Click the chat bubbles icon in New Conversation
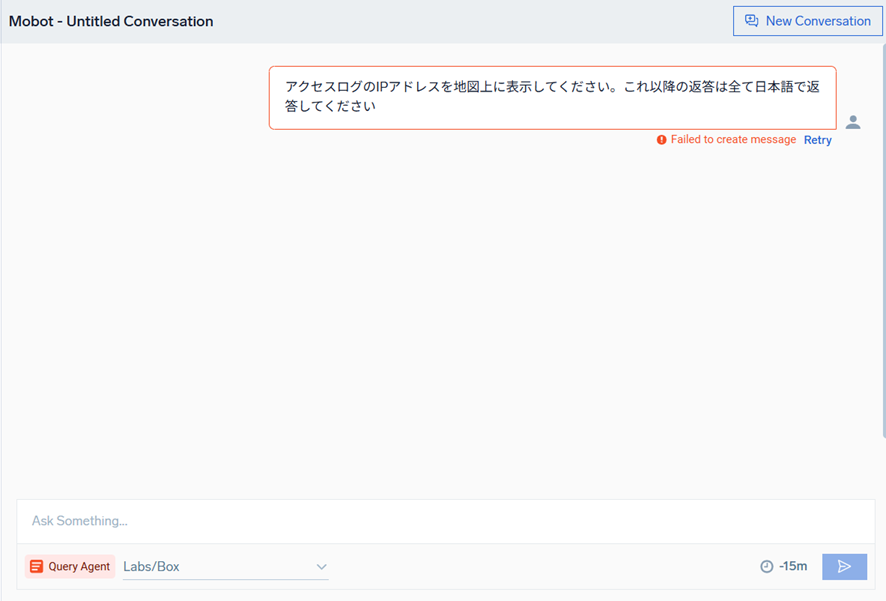Viewport: 886px width, 601px height. tap(752, 21)
